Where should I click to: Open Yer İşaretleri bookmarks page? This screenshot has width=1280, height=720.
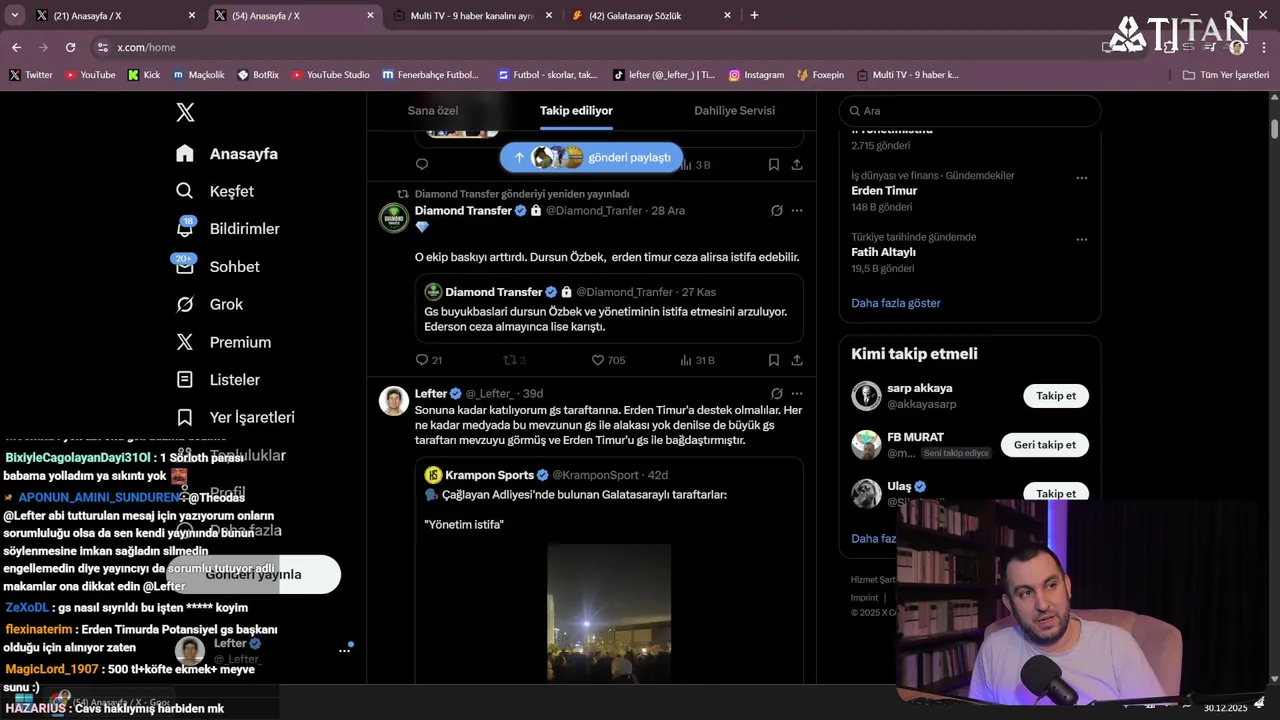point(235,417)
